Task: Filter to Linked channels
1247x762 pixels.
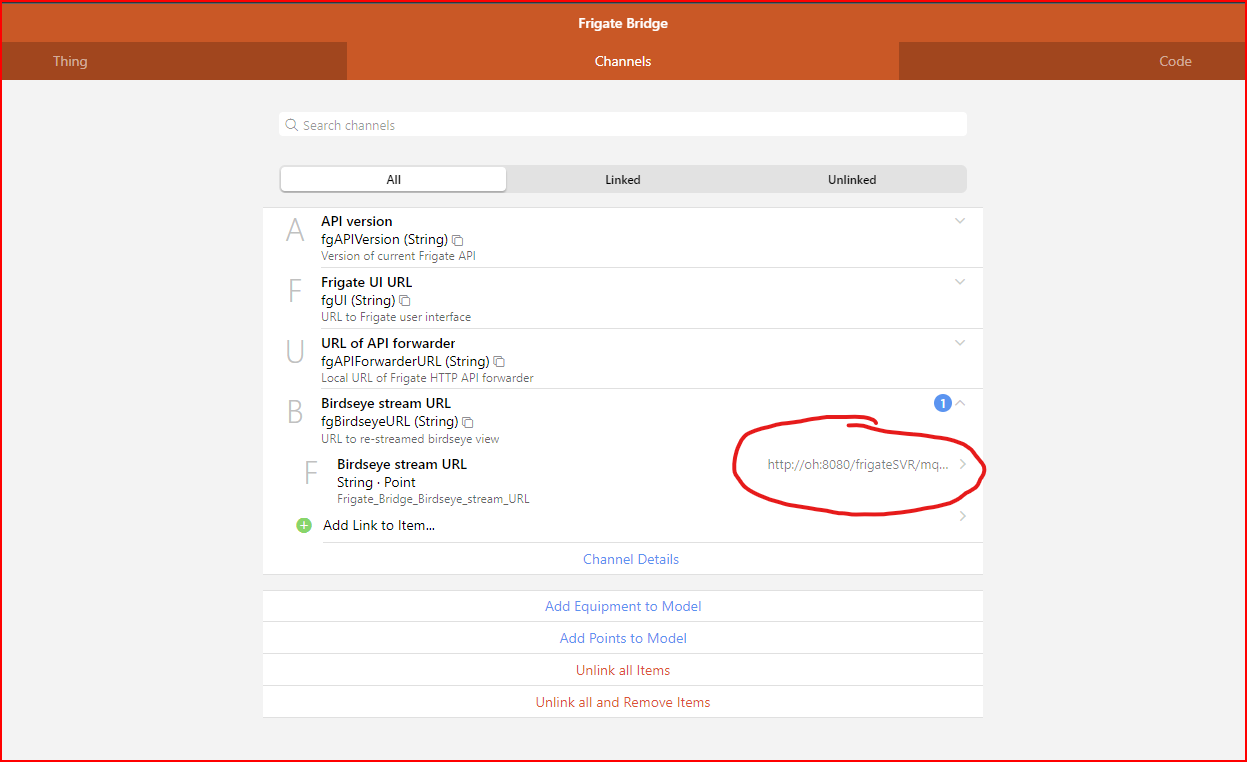Action: [x=622, y=180]
